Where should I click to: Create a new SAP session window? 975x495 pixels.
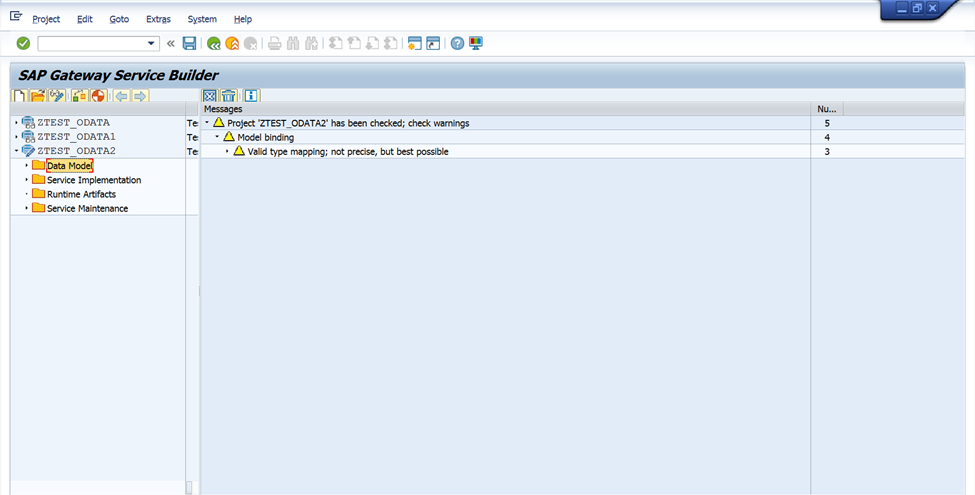click(x=415, y=43)
